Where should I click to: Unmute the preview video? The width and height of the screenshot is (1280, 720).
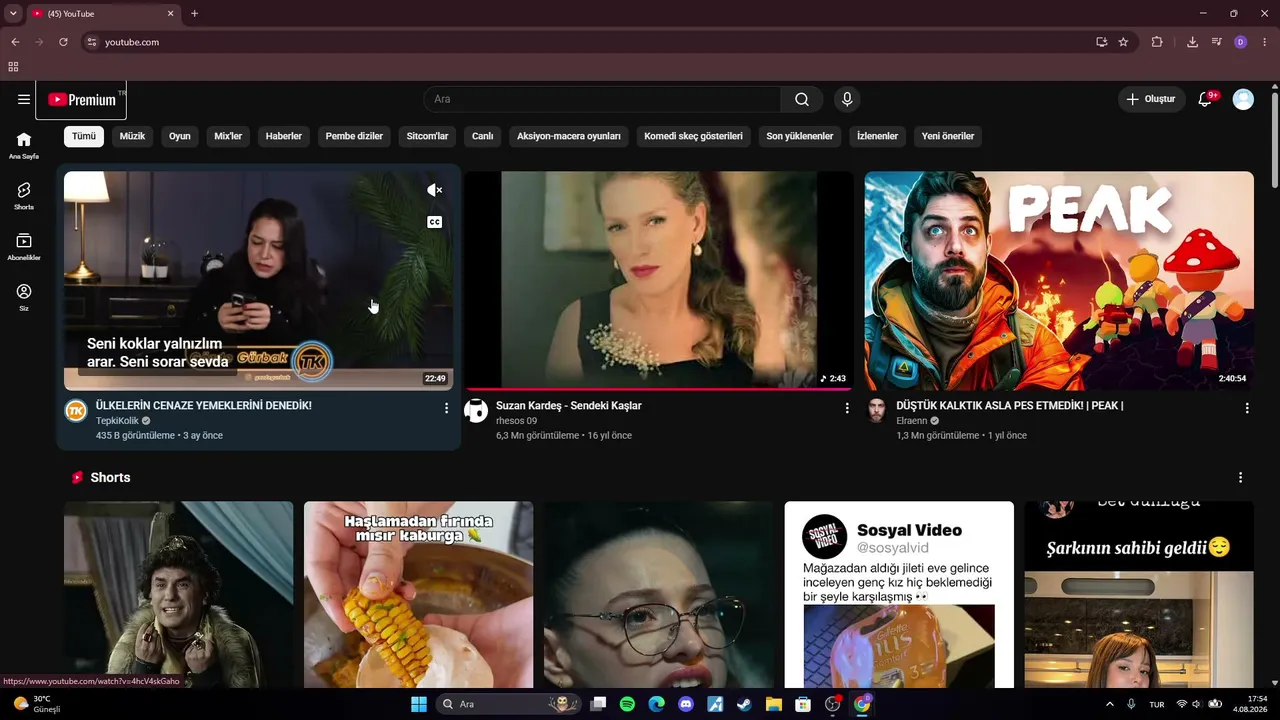[x=434, y=190]
